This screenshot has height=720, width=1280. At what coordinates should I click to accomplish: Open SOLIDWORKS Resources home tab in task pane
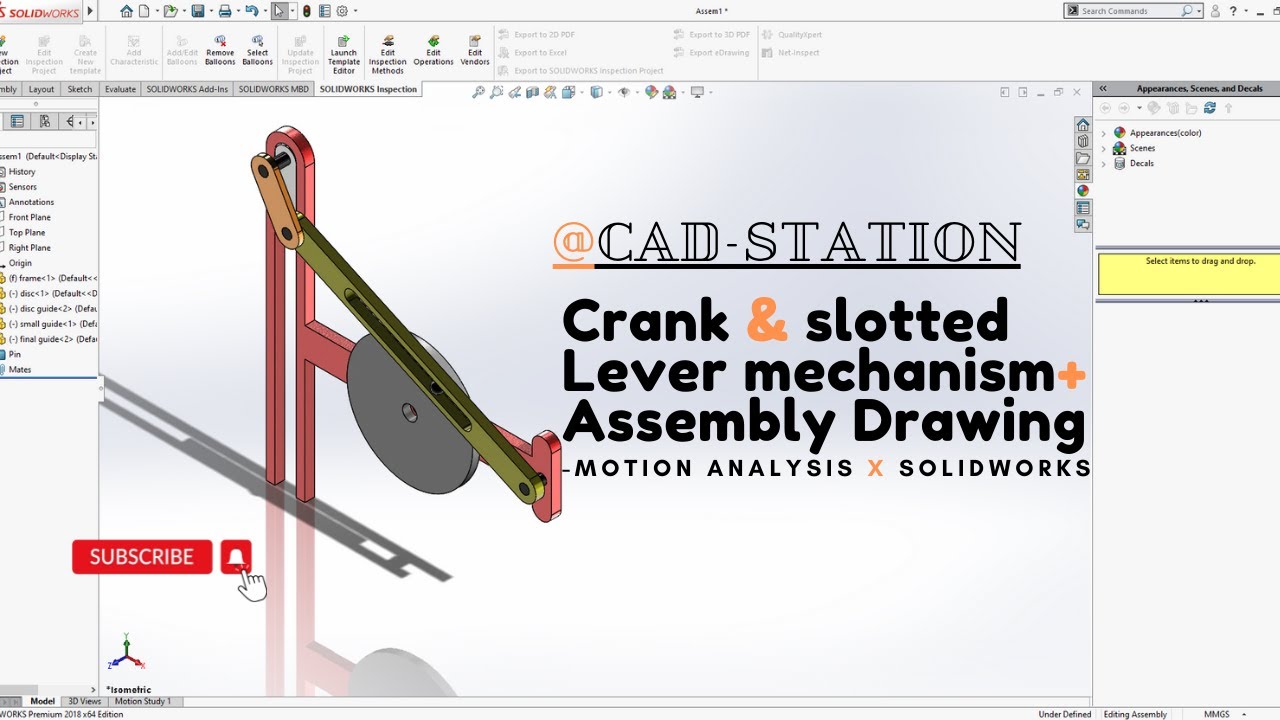coord(1083,125)
